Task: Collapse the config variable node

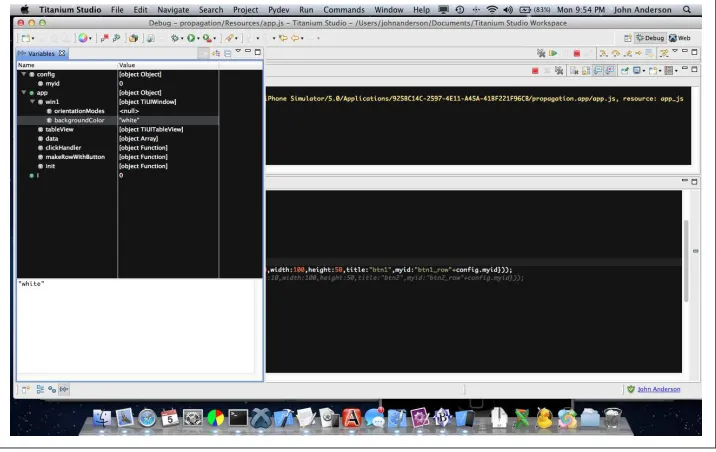Action: (x=23, y=74)
